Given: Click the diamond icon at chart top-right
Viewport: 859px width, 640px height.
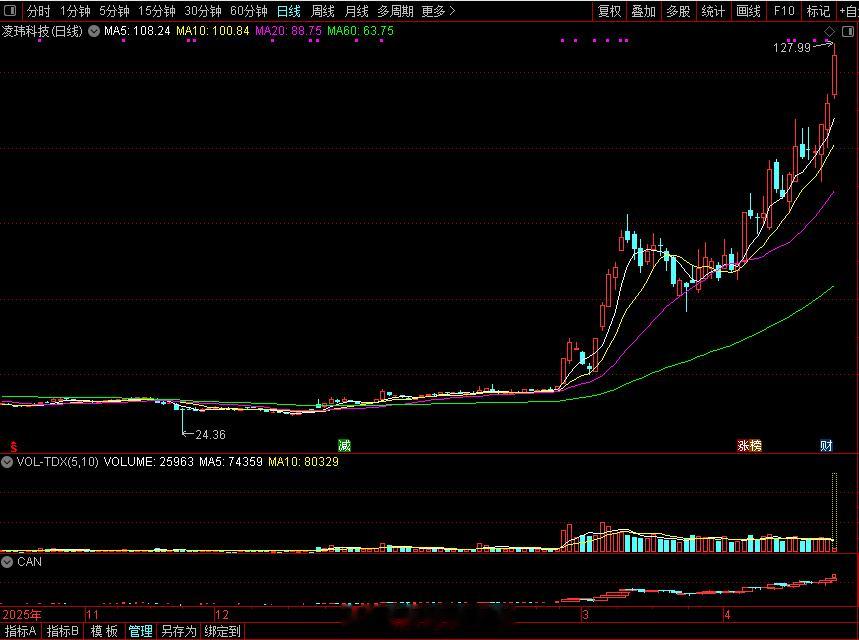Looking at the screenshot, I should coord(829,32).
